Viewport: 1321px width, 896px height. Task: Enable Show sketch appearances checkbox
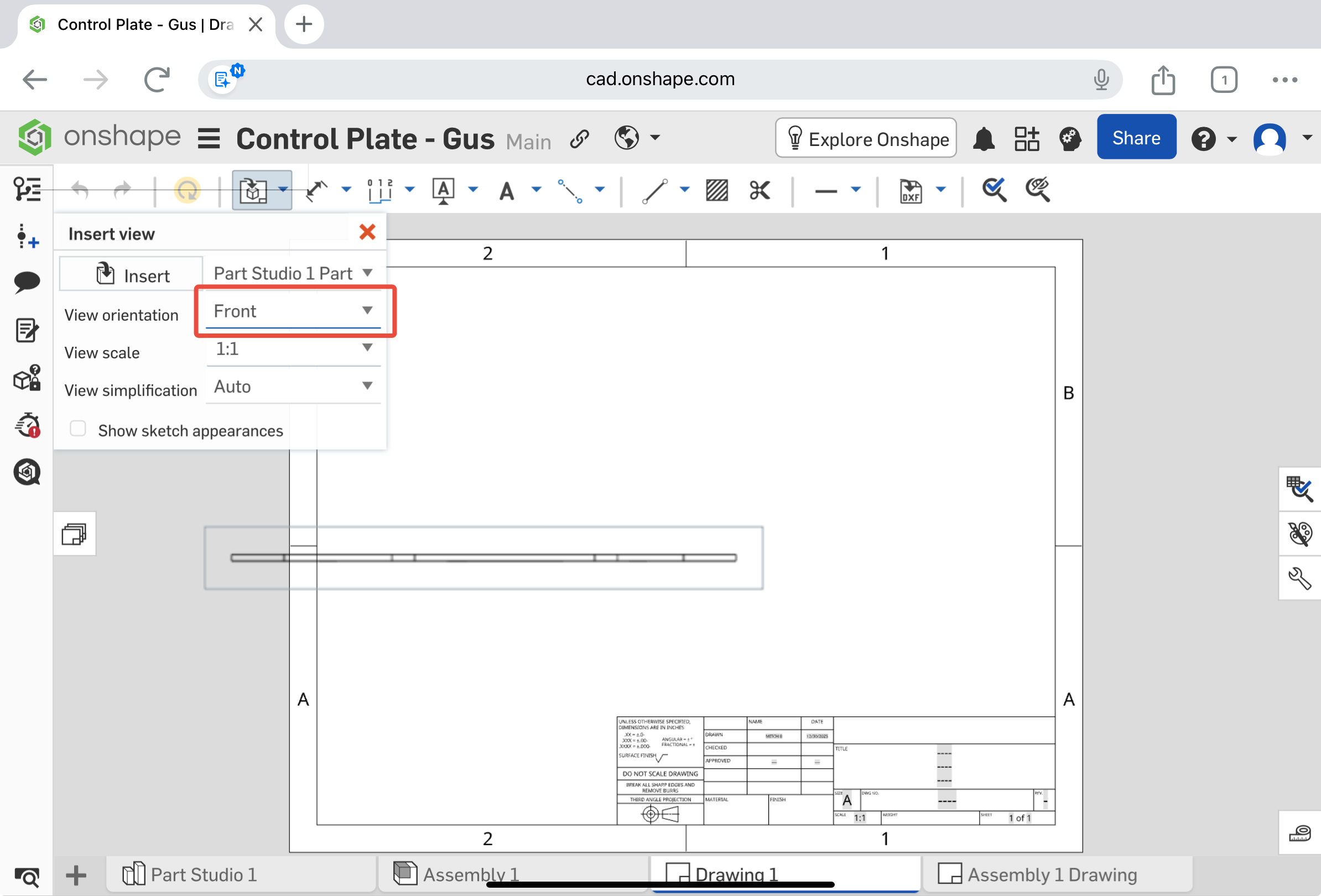[x=78, y=429]
